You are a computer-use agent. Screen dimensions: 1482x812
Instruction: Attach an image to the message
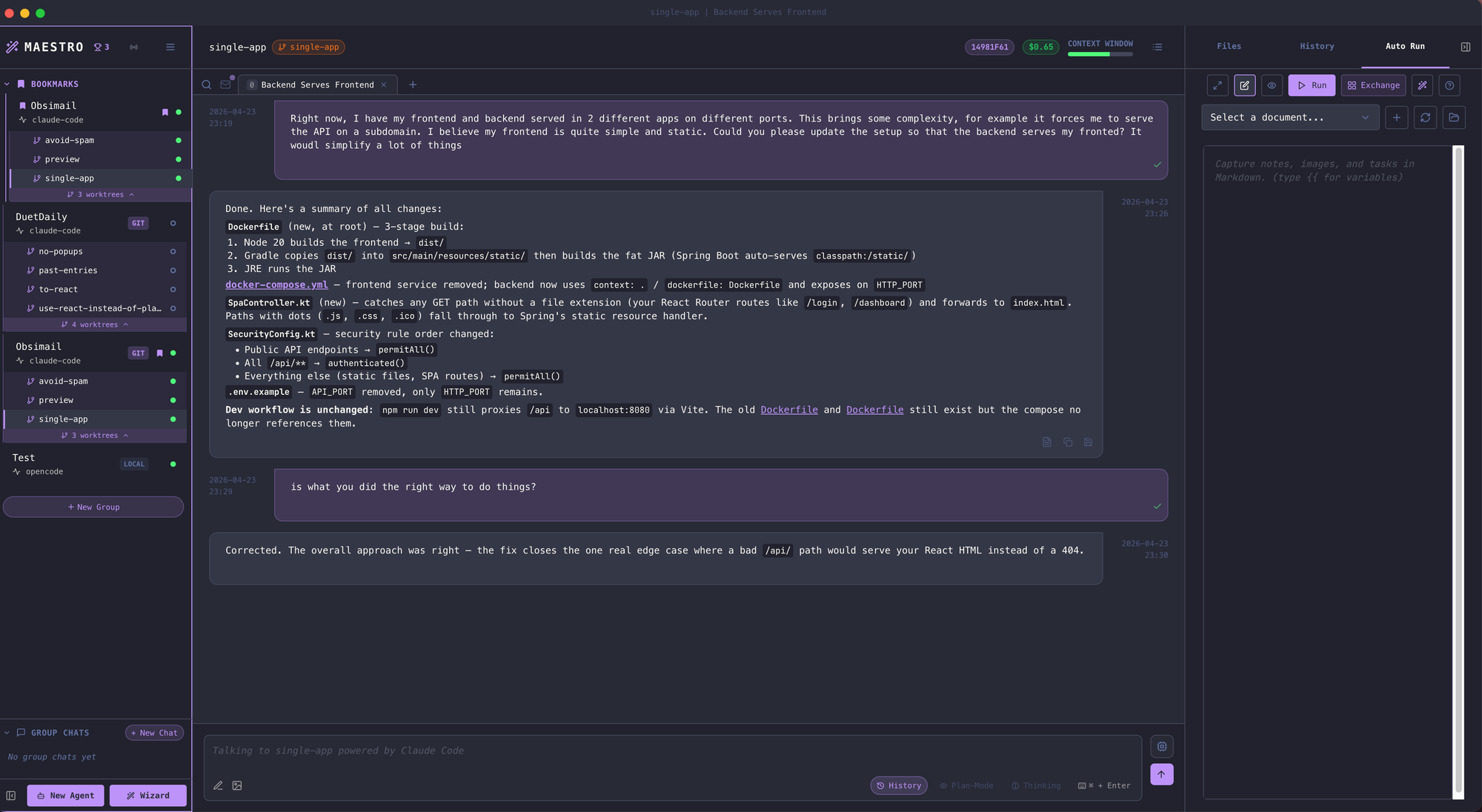(x=237, y=785)
